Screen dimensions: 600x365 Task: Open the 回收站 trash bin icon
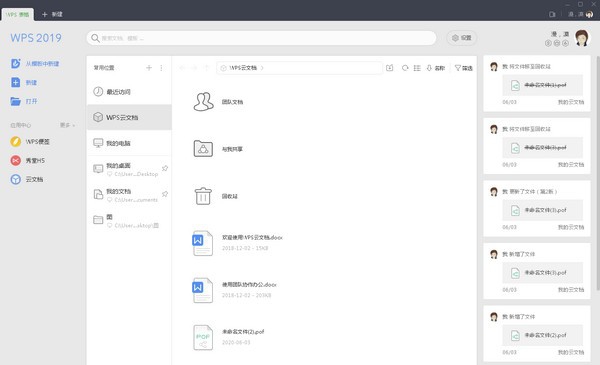coord(203,196)
